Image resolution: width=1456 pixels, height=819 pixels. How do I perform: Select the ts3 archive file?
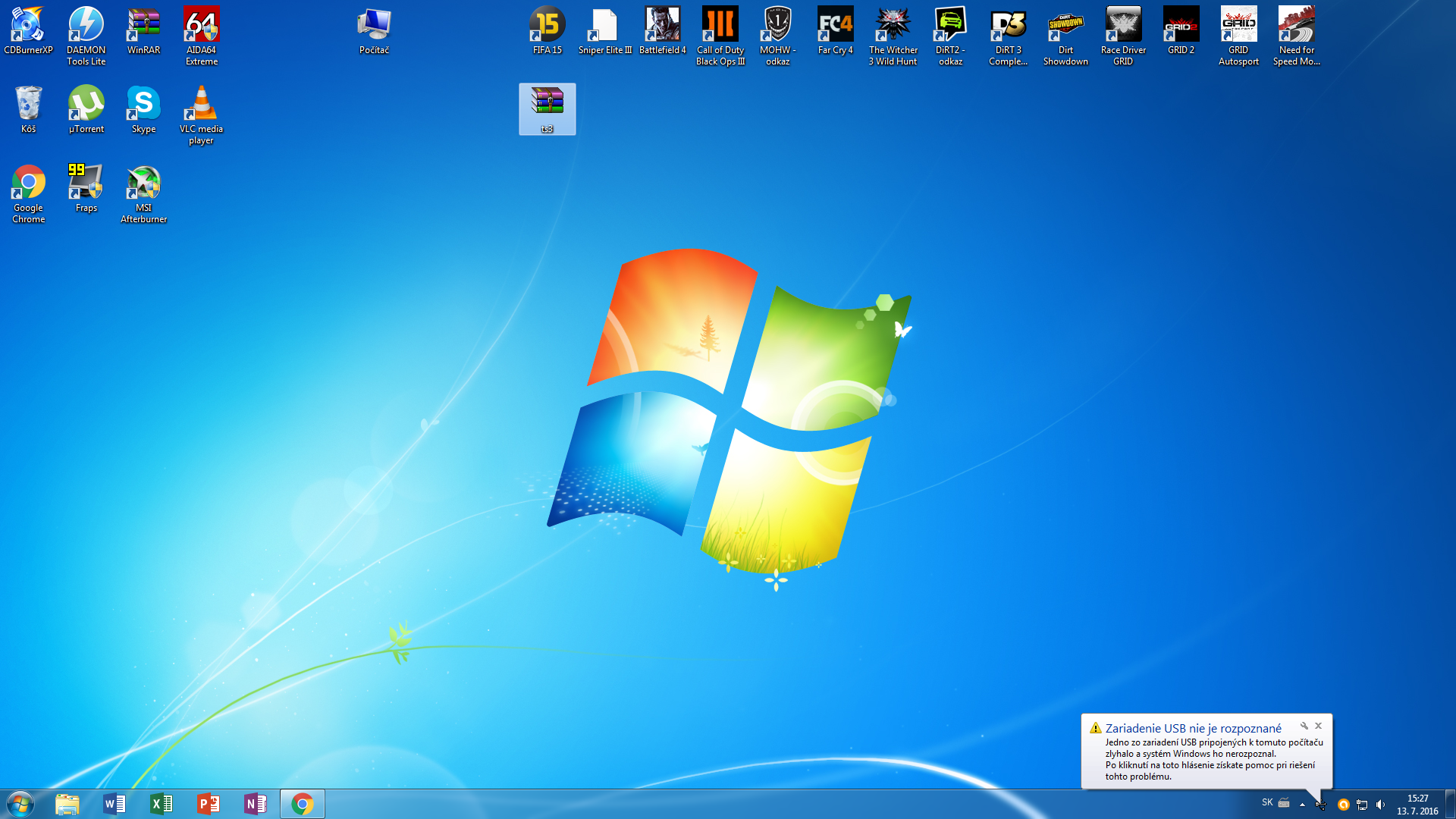point(547,109)
